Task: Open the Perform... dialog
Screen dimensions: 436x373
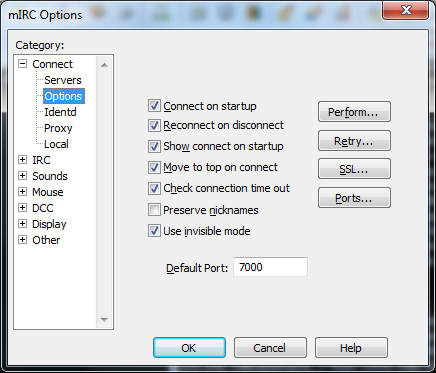Action: point(354,112)
